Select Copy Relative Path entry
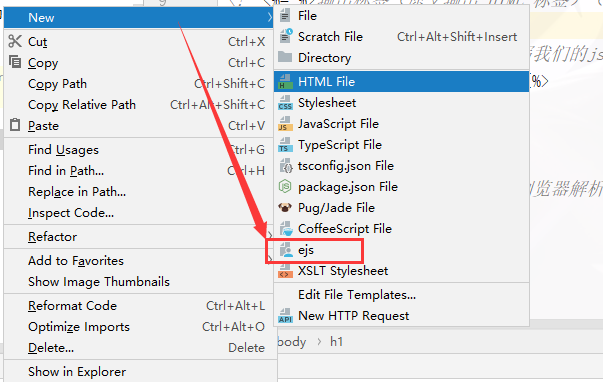 pos(138,105)
